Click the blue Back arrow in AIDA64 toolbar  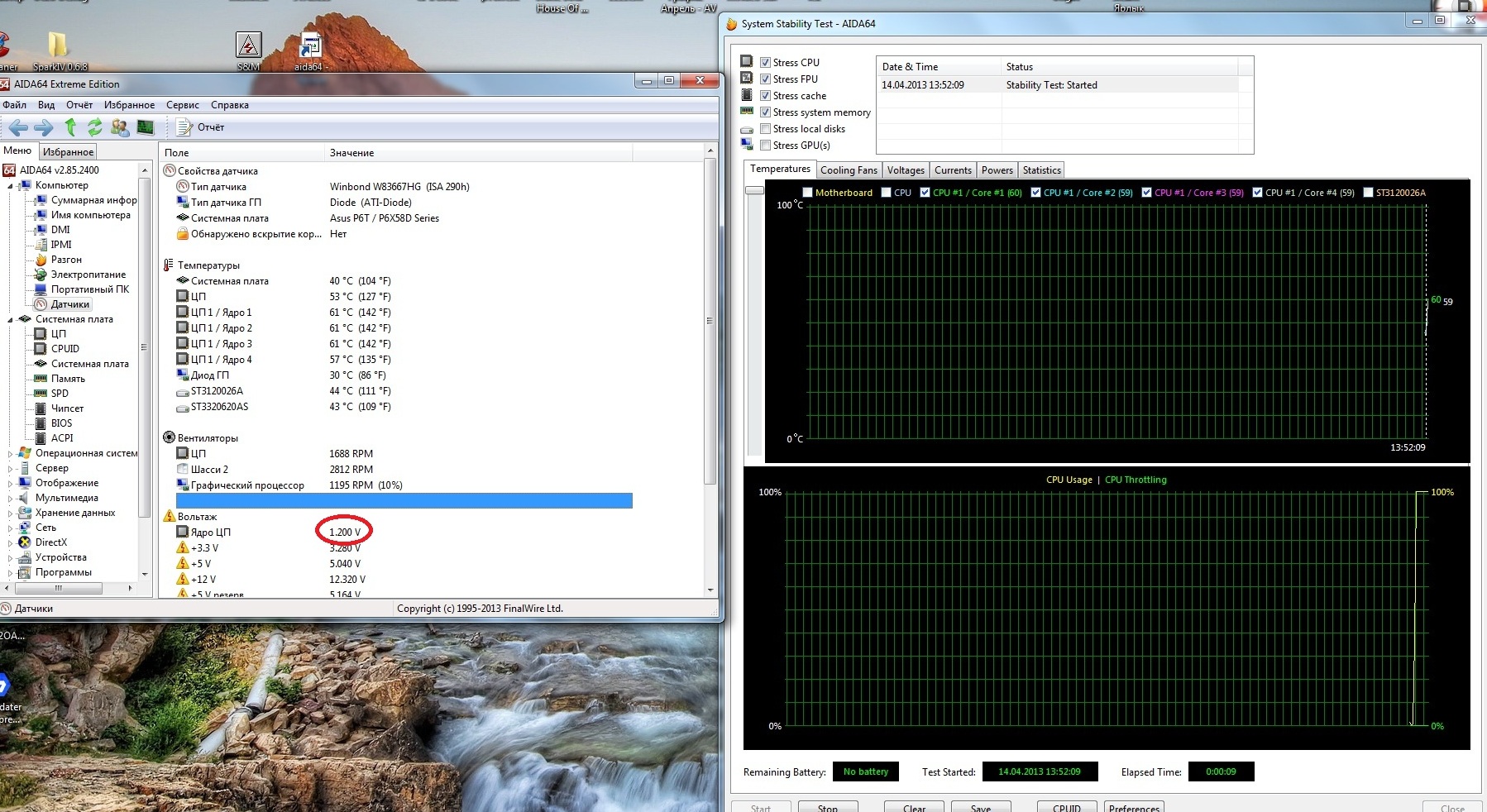18,127
